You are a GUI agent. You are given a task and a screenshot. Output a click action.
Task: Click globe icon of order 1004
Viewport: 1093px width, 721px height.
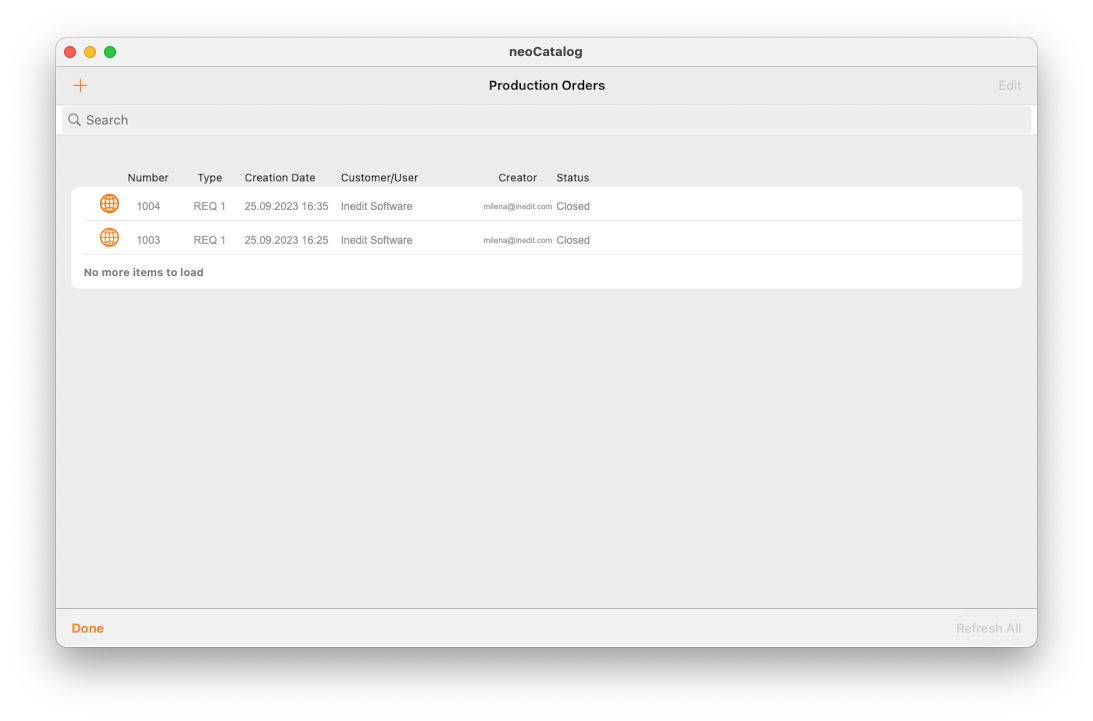pyautogui.click(x=109, y=204)
